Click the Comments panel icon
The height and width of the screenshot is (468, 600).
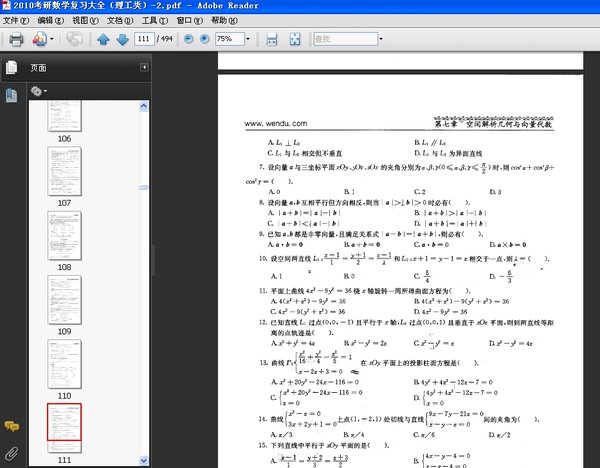pyautogui.click(x=11, y=426)
